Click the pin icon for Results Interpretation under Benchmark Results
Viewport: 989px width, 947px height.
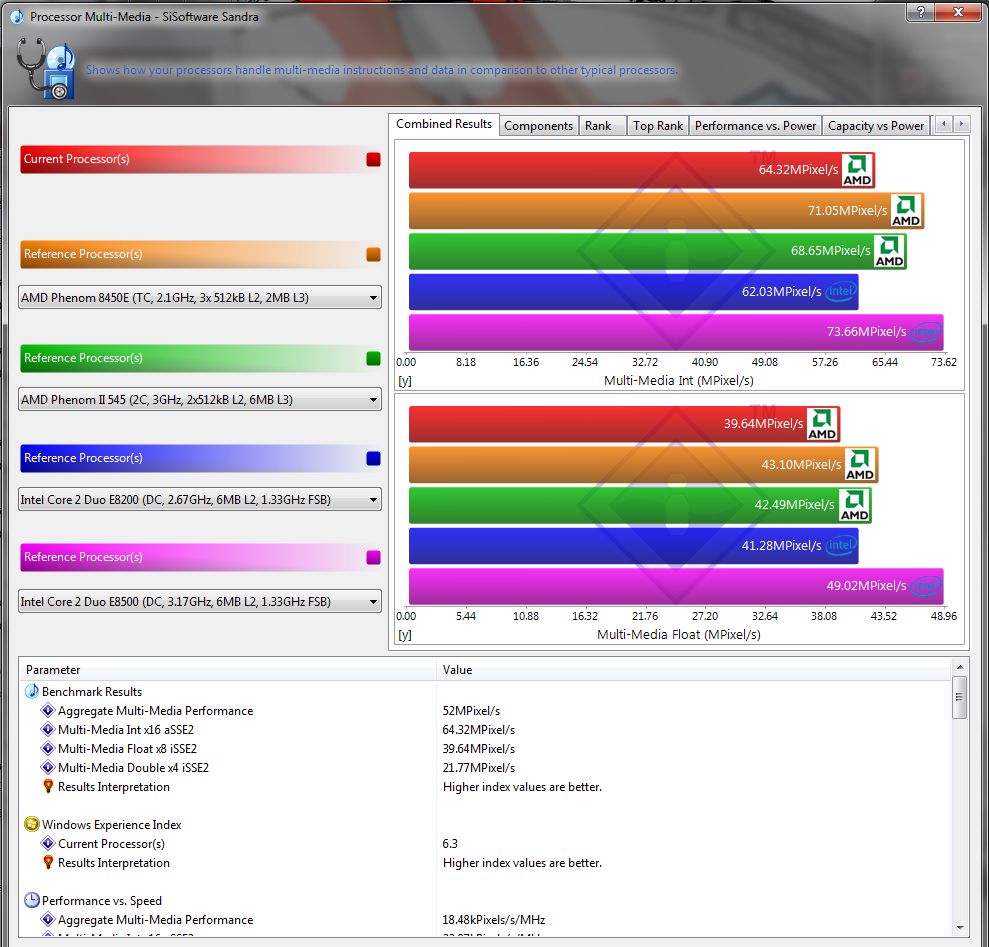[48, 786]
